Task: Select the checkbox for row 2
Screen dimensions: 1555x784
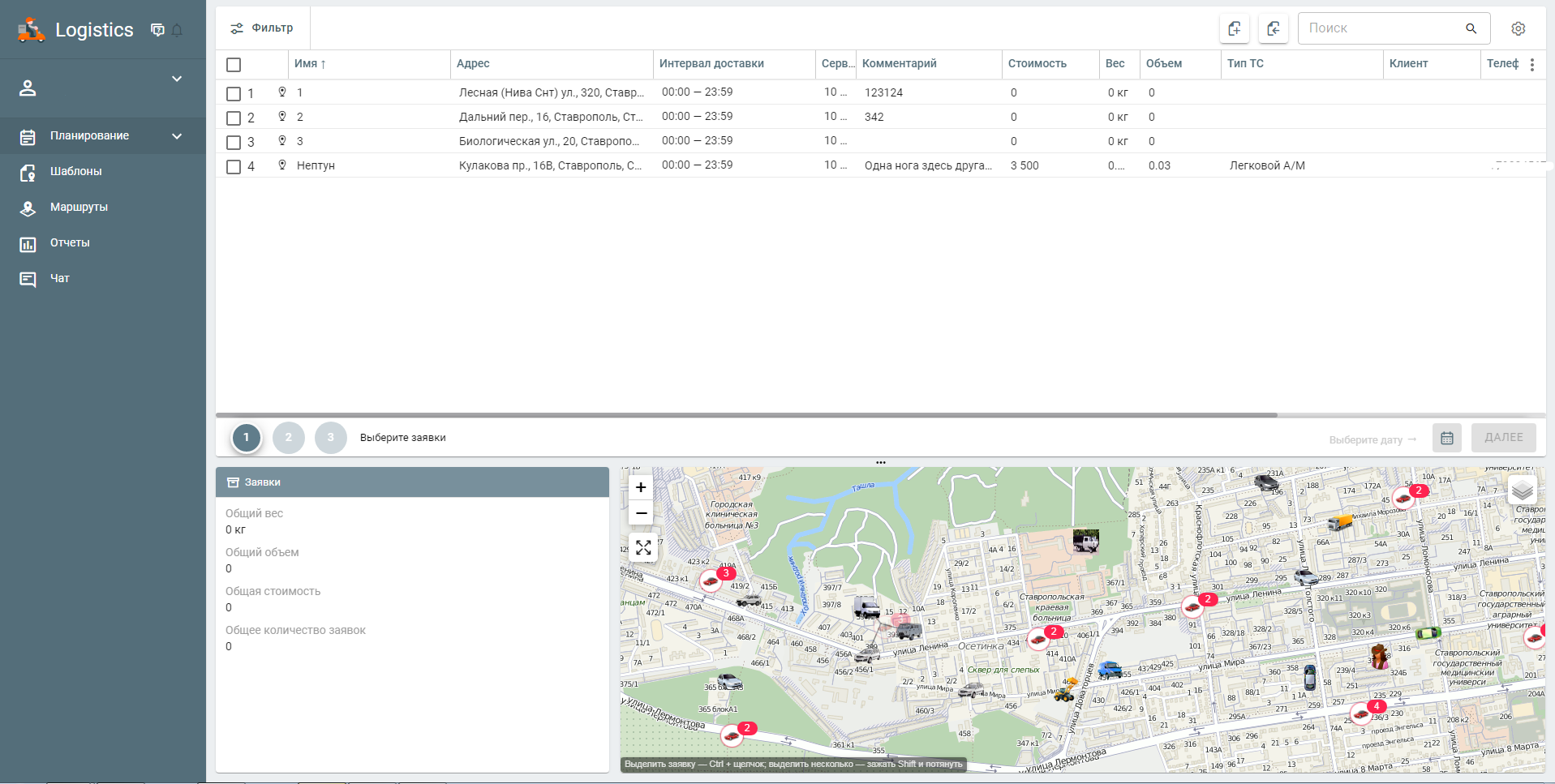Action: 234,118
